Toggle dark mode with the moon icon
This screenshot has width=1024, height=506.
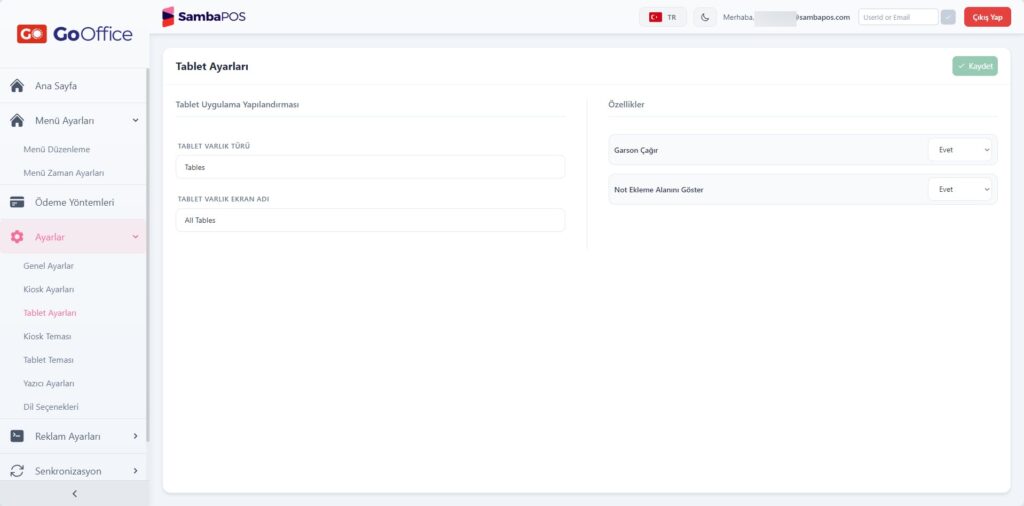(705, 17)
